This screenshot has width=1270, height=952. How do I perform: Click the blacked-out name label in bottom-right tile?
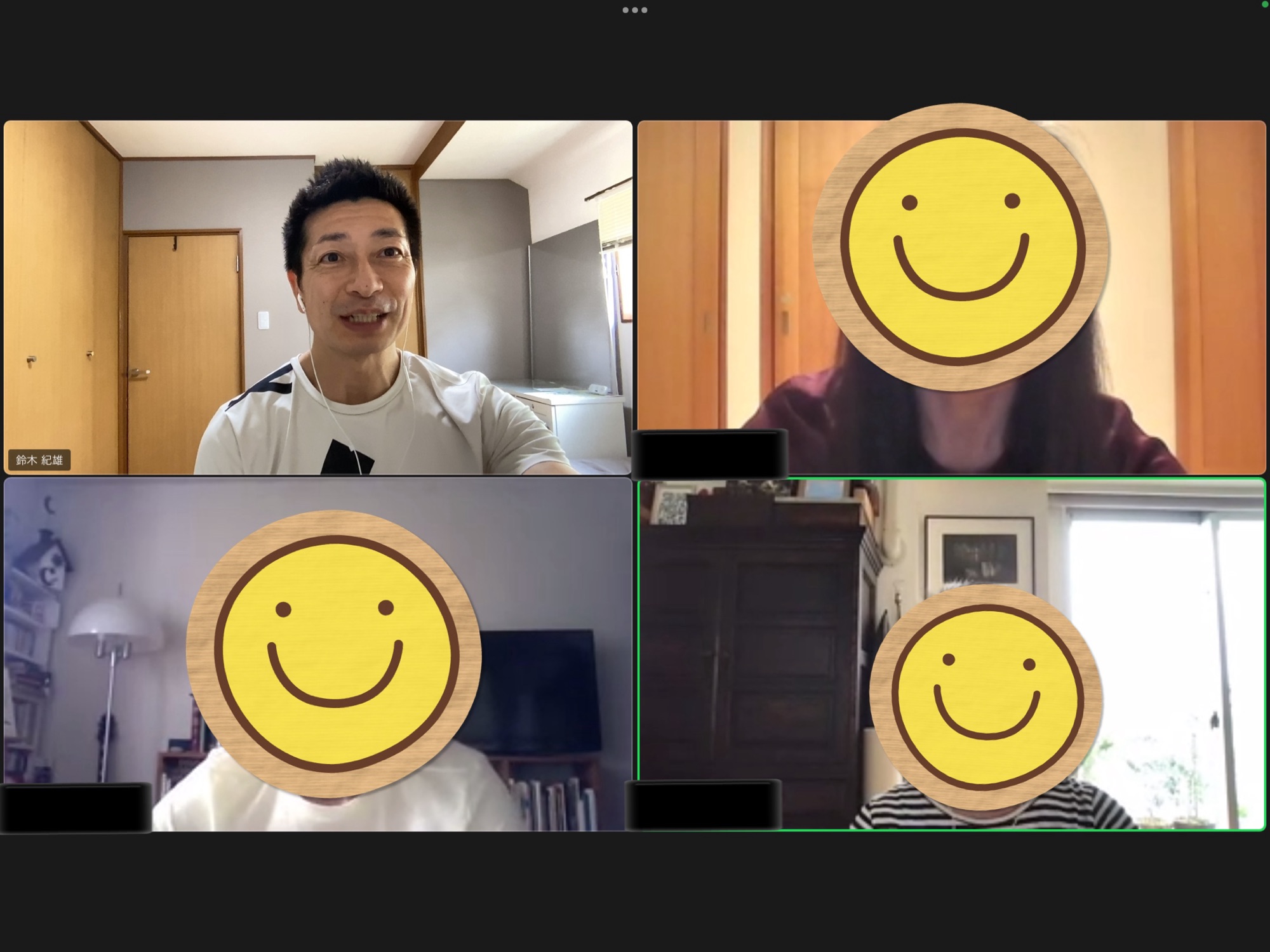tap(704, 805)
